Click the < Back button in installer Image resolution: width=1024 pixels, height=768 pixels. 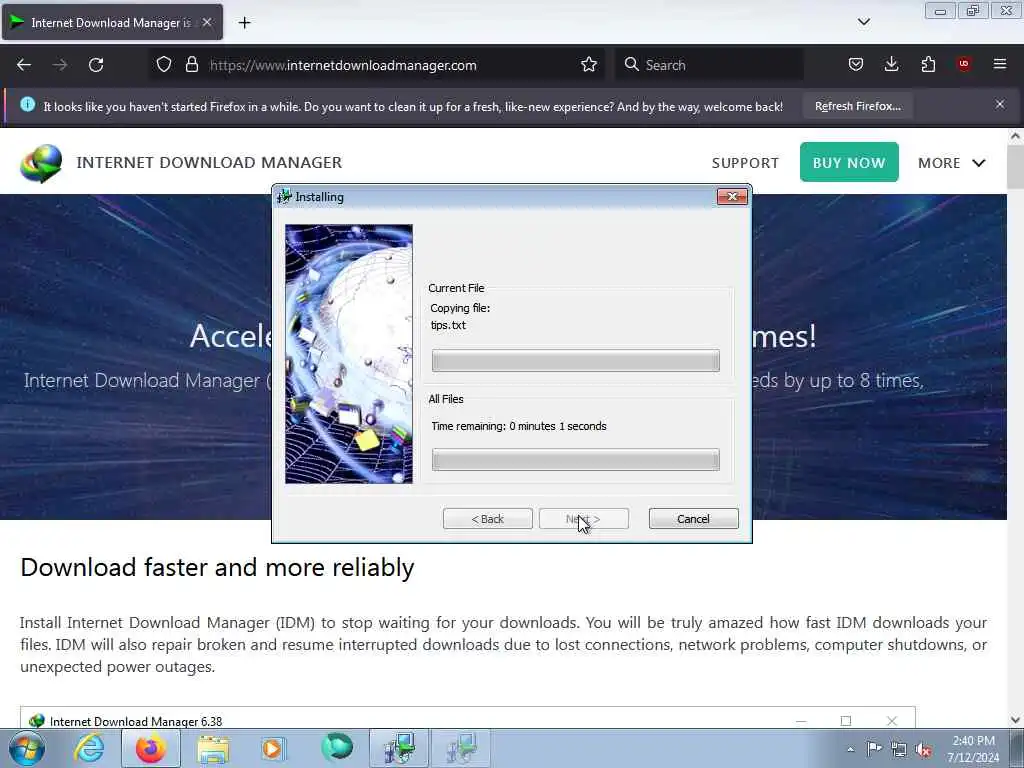[488, 519]
